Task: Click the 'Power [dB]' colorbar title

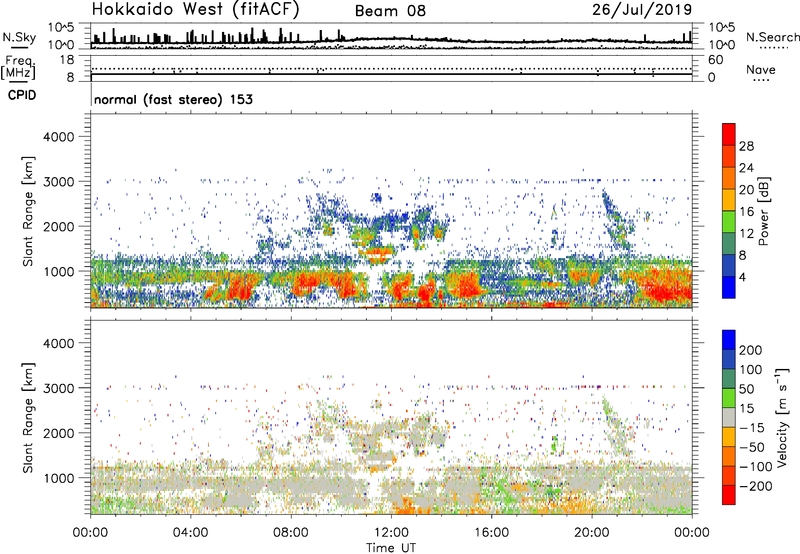Action: coord(764,211)
